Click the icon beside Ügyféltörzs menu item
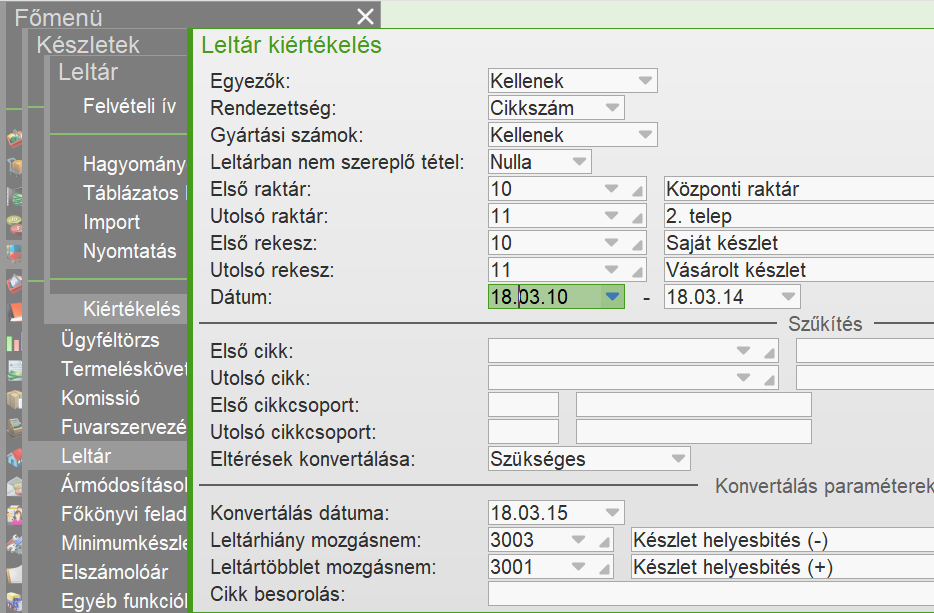 pos(15,343)
